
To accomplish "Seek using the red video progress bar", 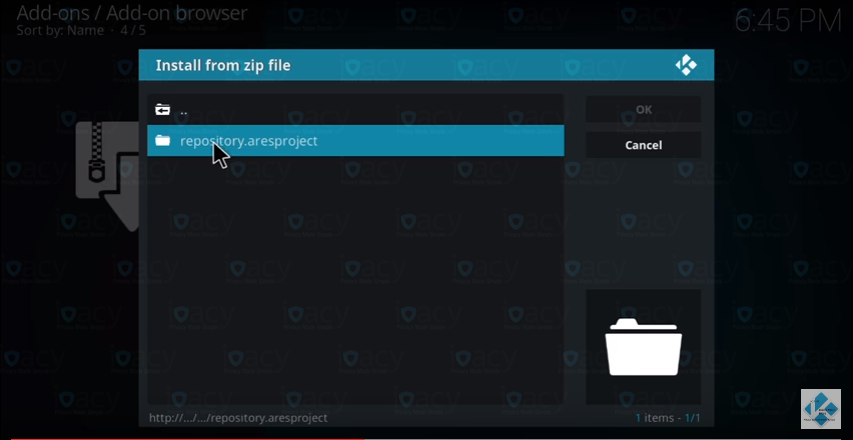I will 188,438.
